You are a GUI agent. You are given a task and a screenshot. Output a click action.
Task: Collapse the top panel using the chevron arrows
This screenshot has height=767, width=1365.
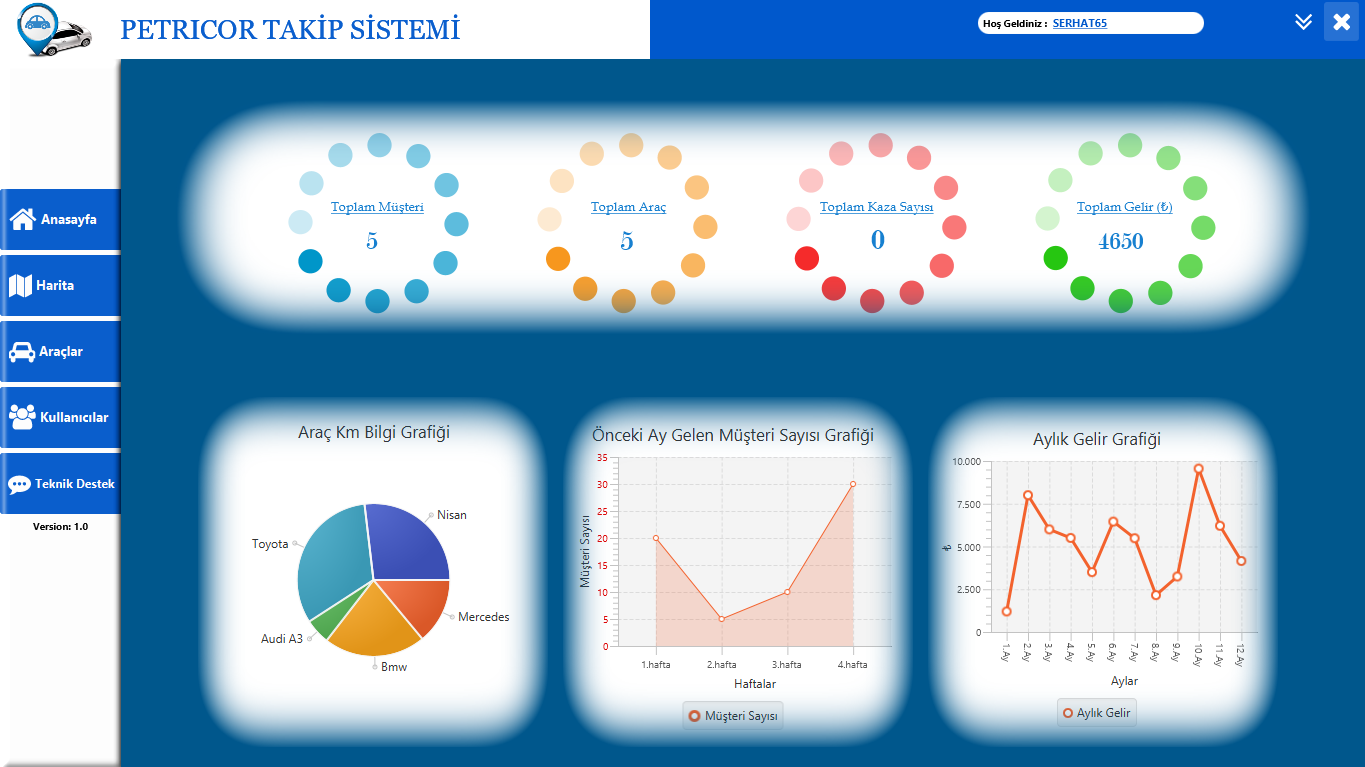click(1302, 21)
